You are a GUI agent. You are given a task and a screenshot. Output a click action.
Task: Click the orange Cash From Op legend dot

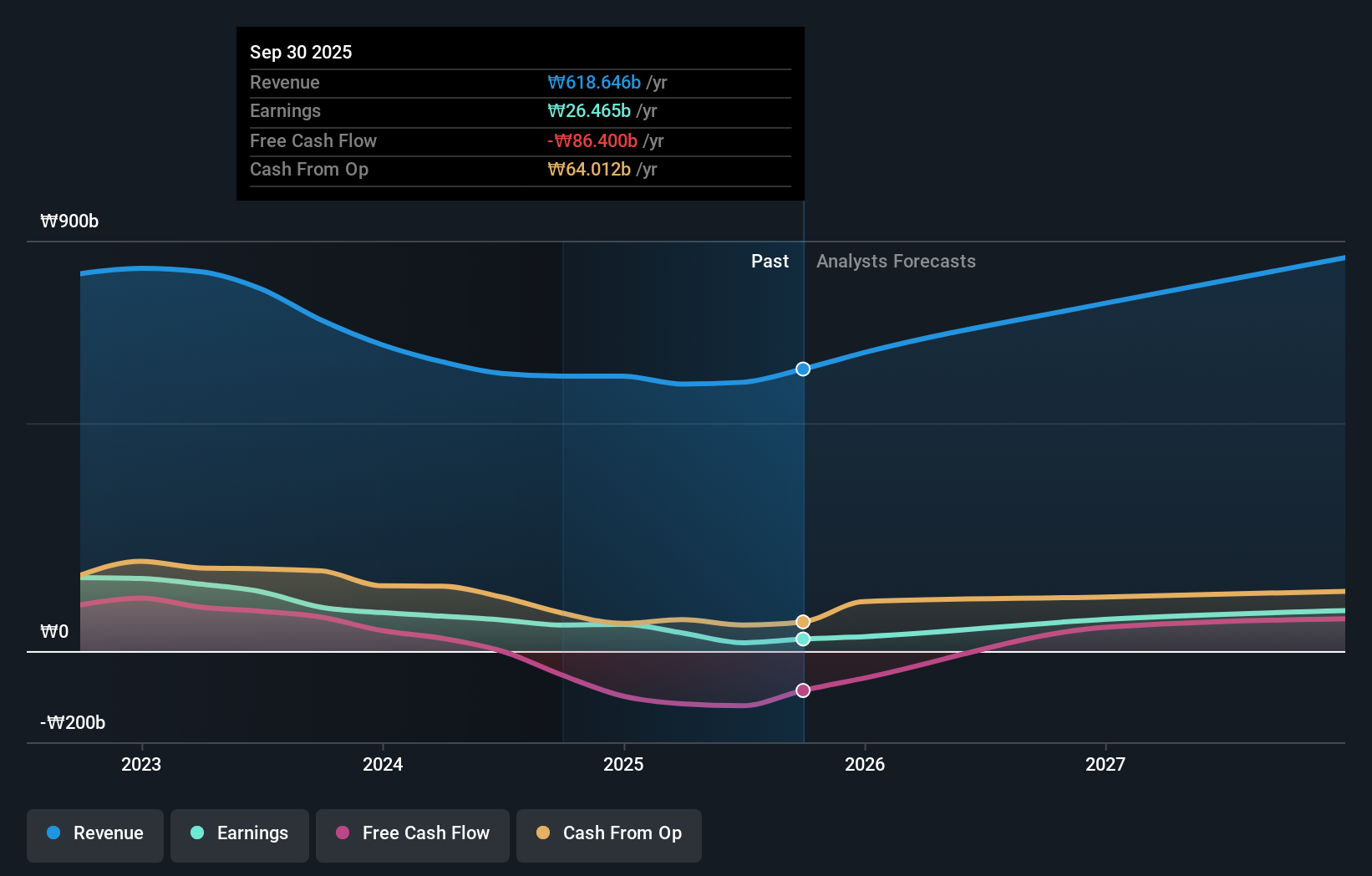click(543, 833)
